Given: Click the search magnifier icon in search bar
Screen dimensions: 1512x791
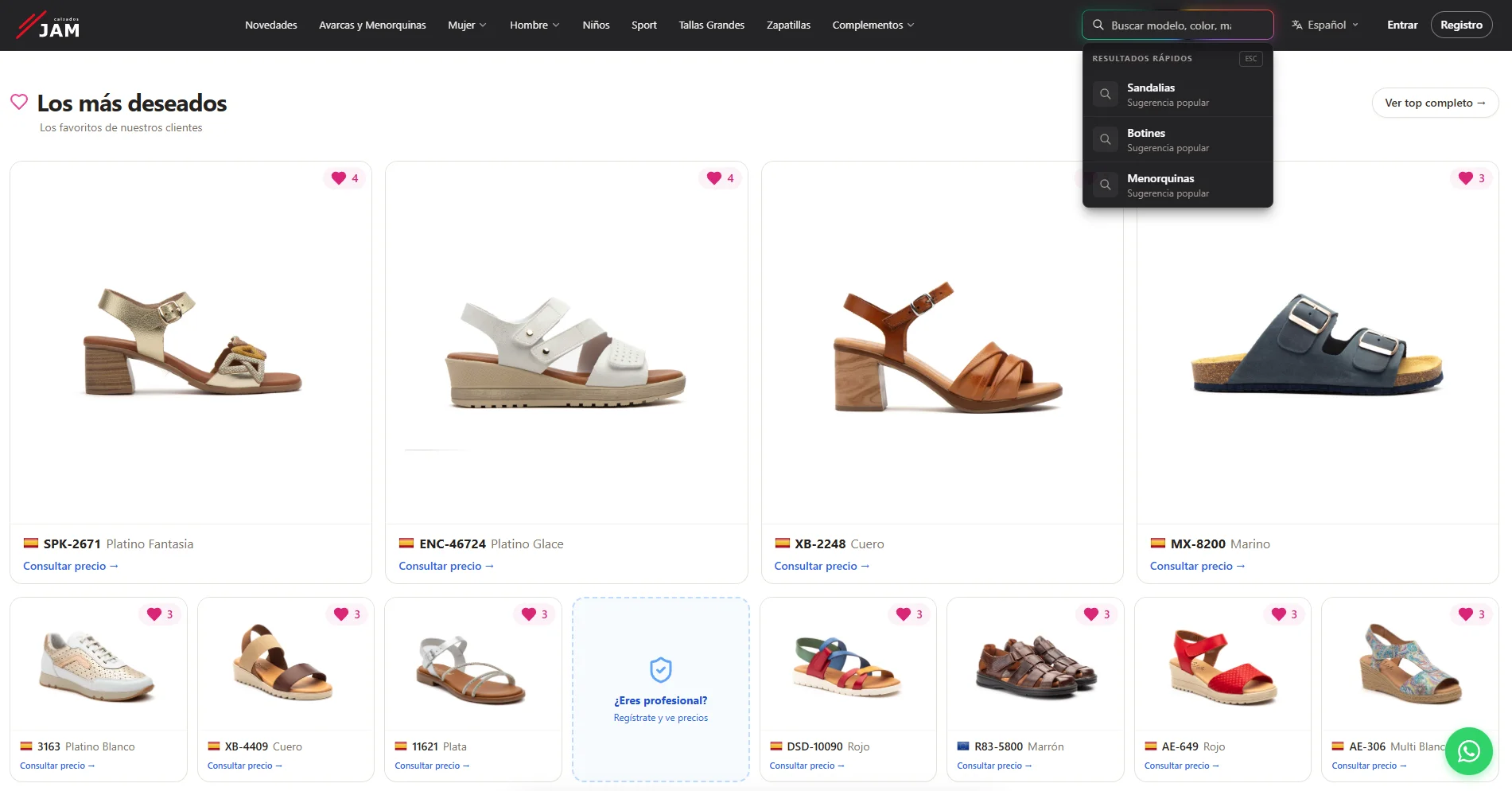Looking at the screenshot, I should tap(1098, 25).
